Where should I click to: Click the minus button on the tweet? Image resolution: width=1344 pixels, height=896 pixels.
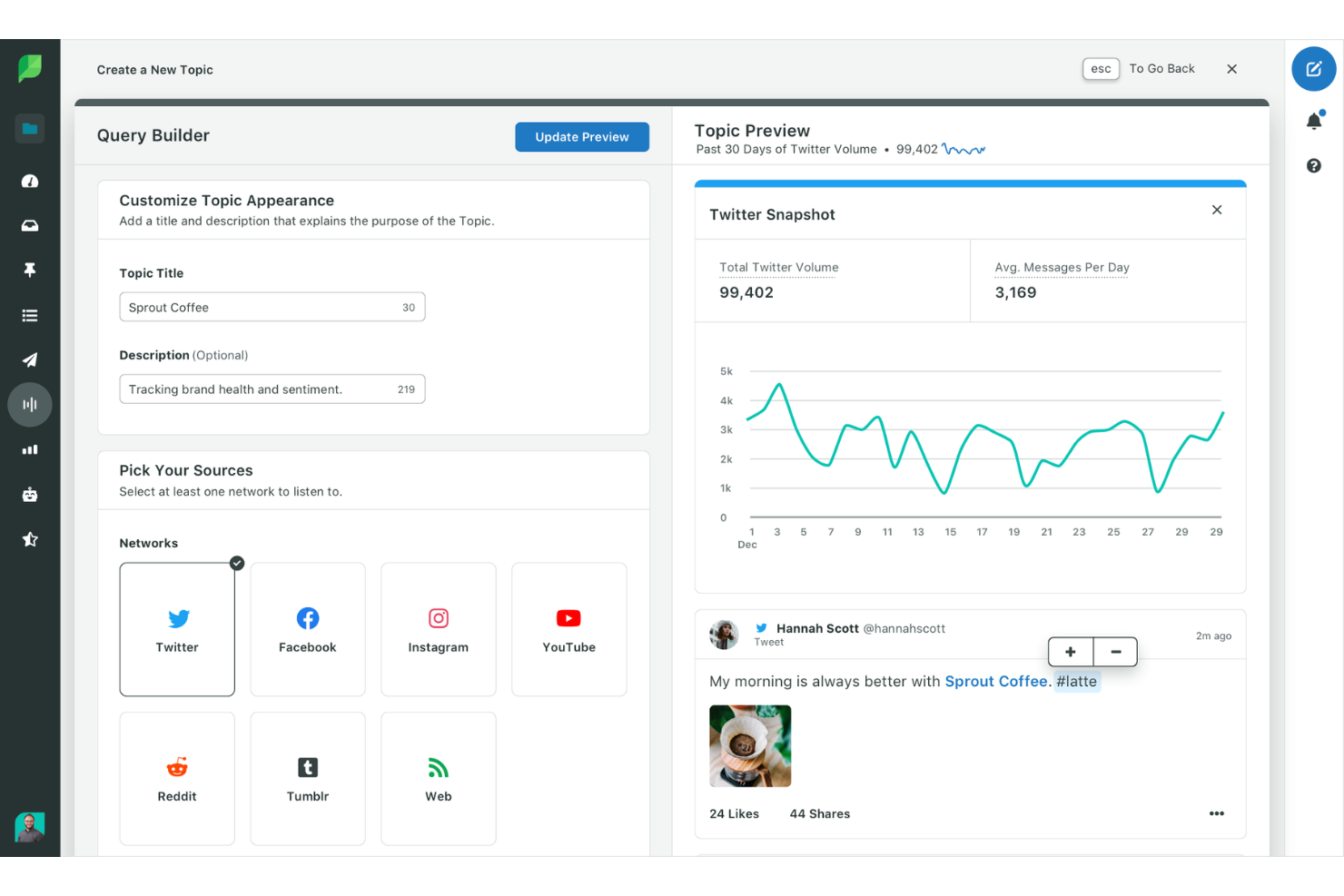[1116, 652]
